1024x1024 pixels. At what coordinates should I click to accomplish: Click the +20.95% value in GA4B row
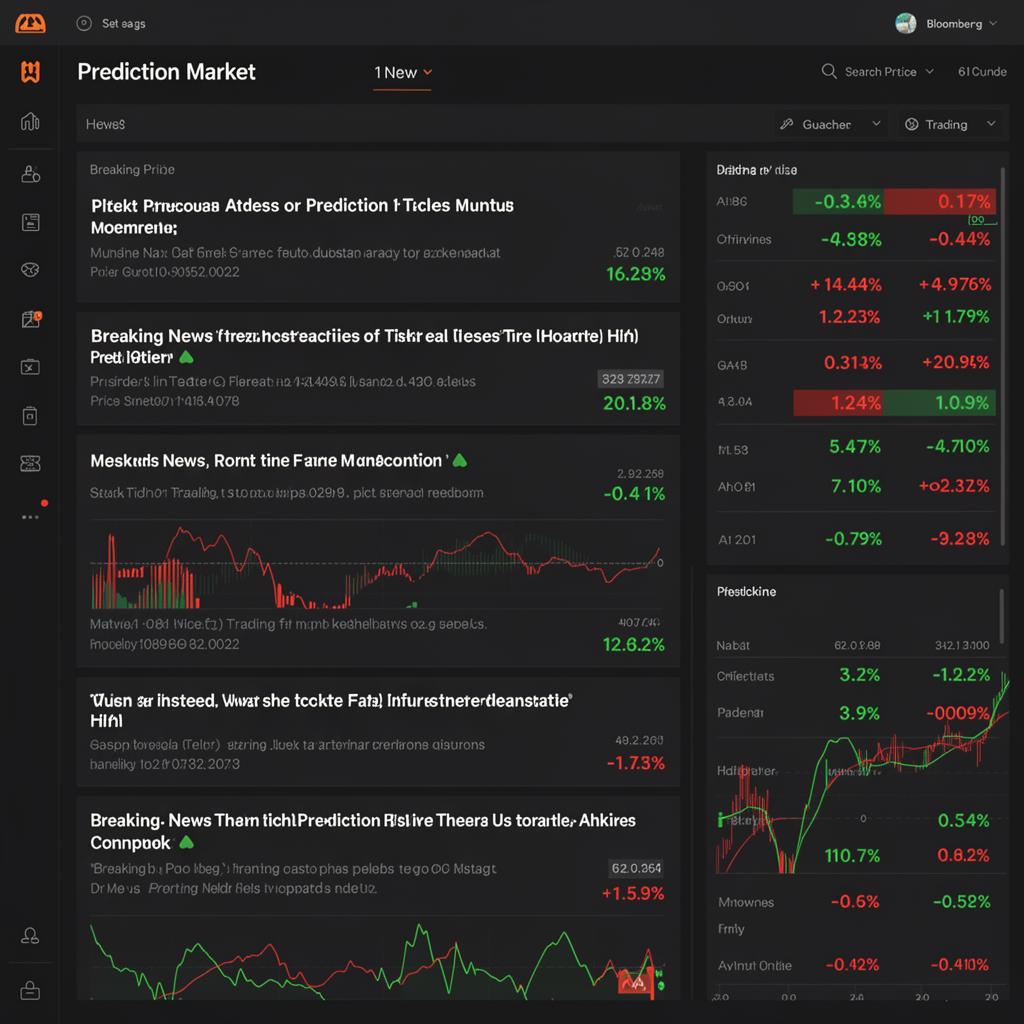[955, 362]
